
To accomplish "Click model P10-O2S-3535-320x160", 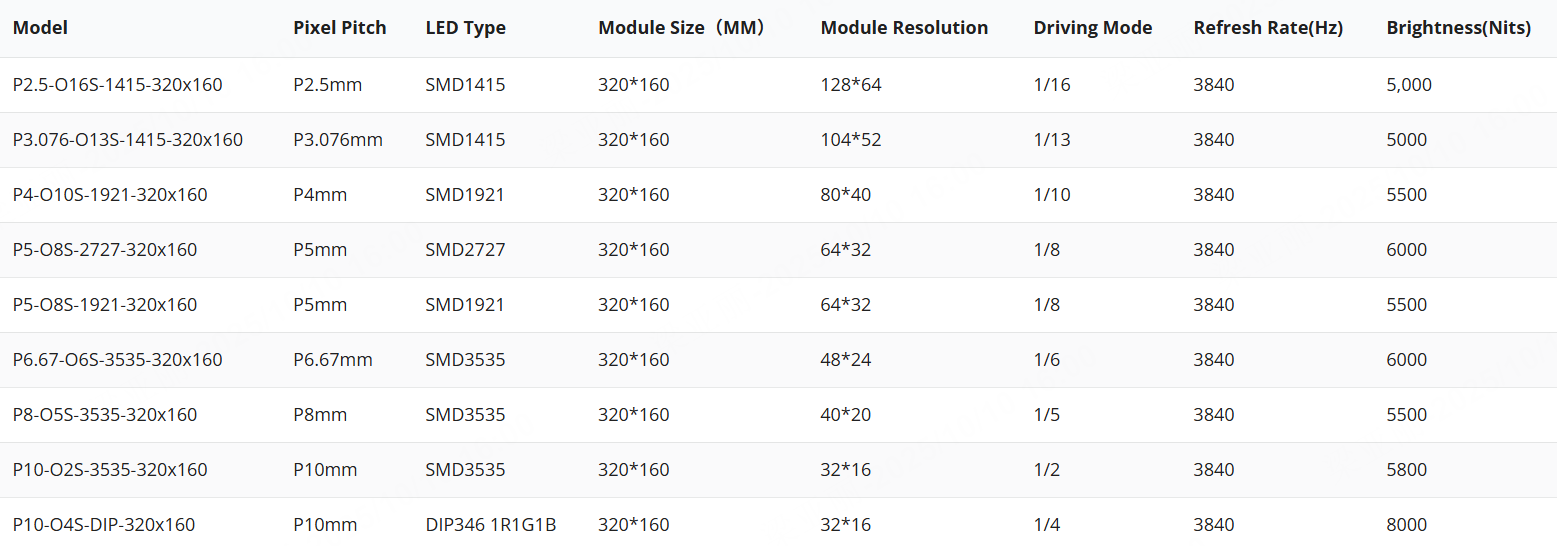I will [x=110, y=470].
